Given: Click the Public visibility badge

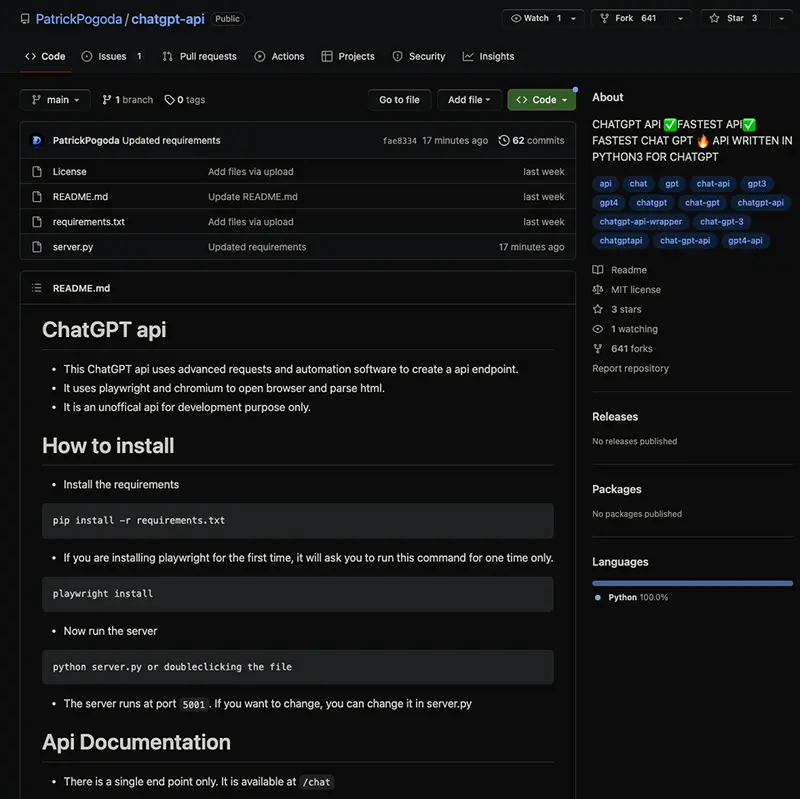Looking at the screenshot, I should [227, 19].
